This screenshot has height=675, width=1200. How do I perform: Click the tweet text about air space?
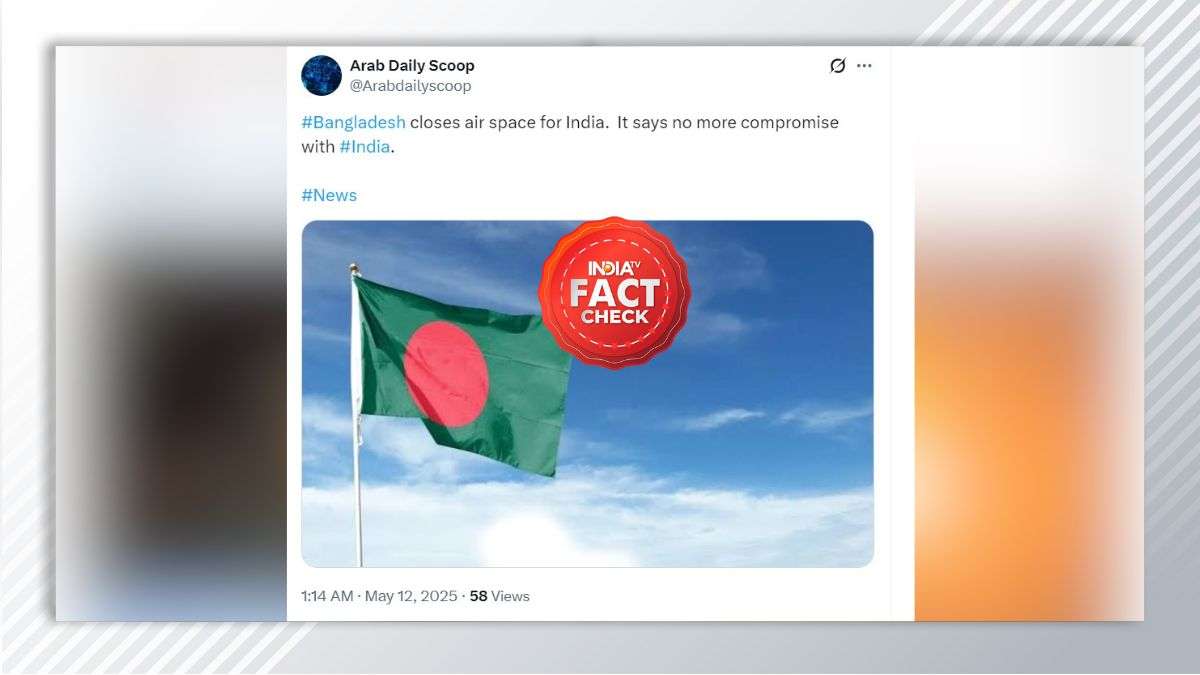(570, 134)
